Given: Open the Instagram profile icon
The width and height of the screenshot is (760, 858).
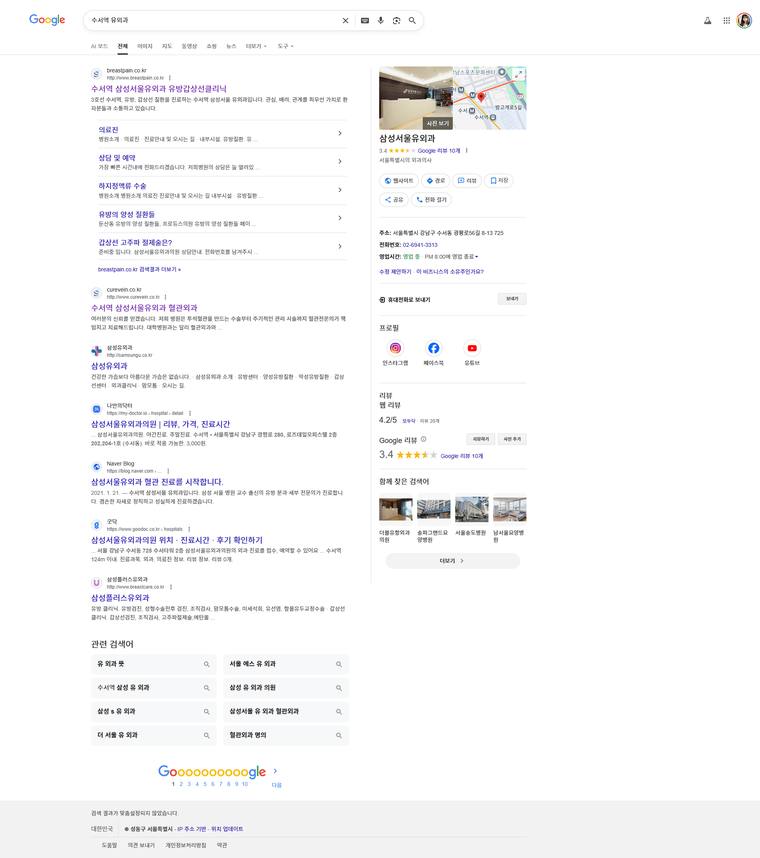Looking at the screenshot, I should coord(395,348).
